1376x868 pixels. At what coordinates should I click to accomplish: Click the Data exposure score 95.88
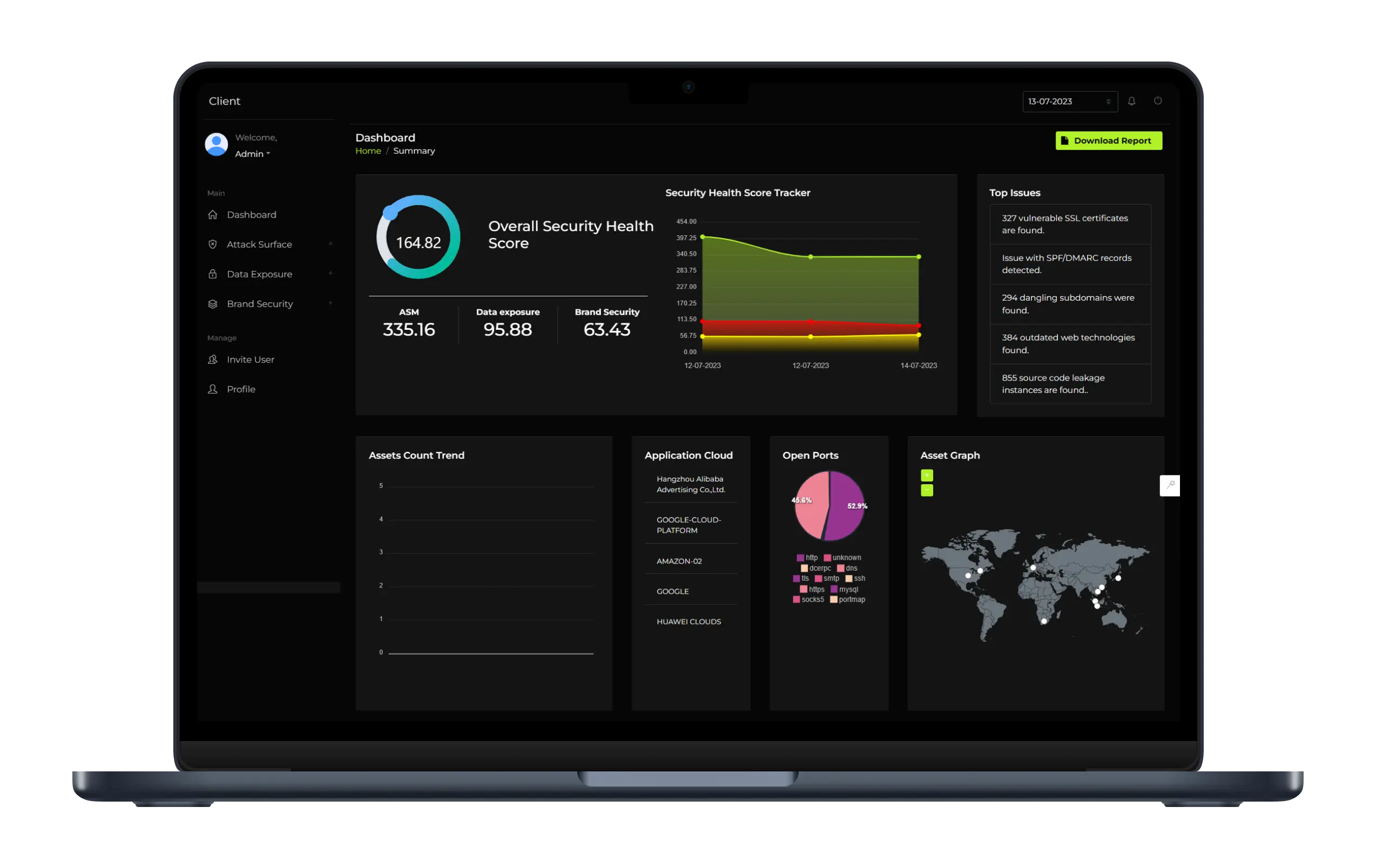click(x=508, y=329)
